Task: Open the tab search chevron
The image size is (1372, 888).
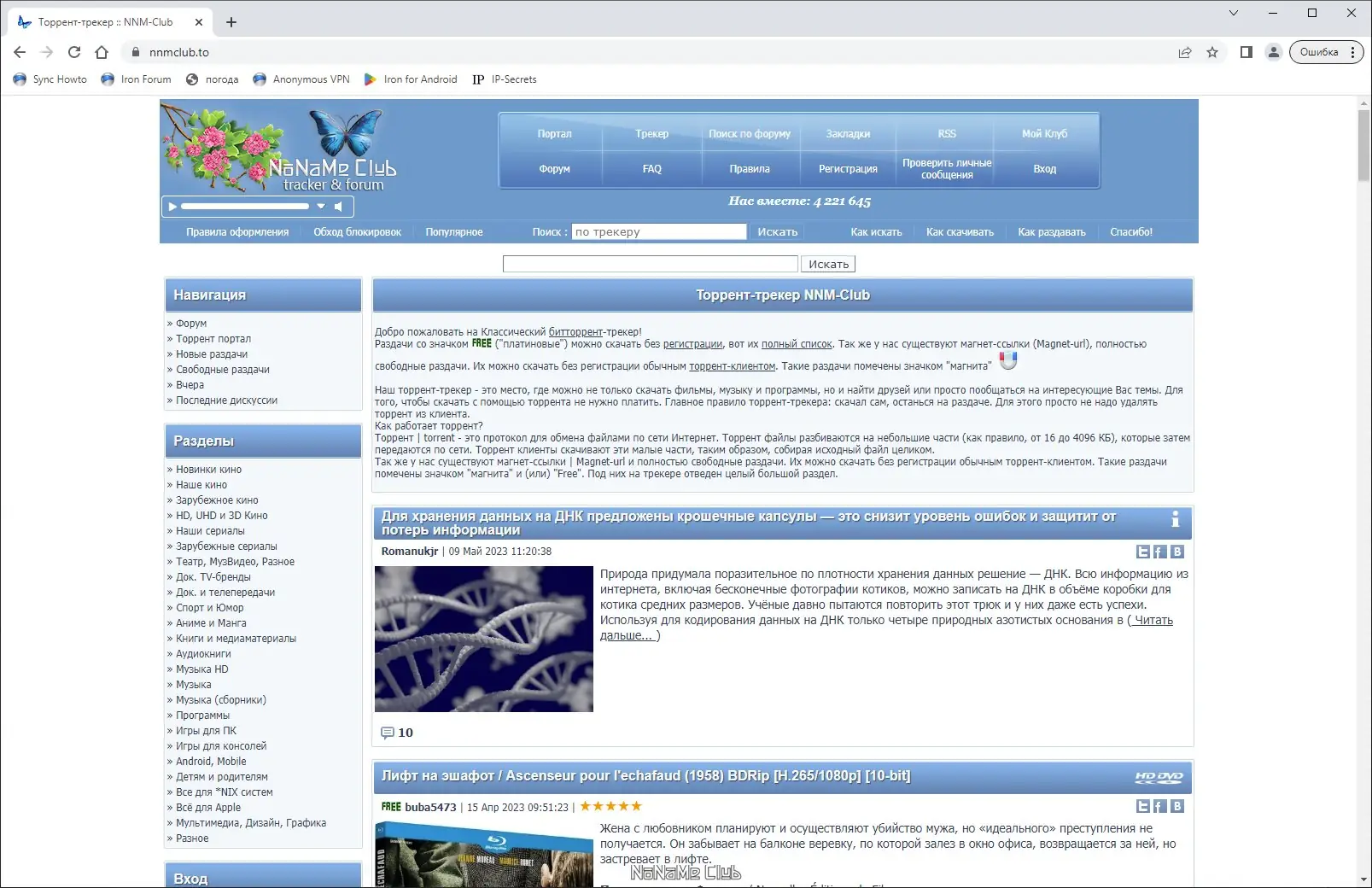Action: pyautogui.click(x=1234, y=13)
